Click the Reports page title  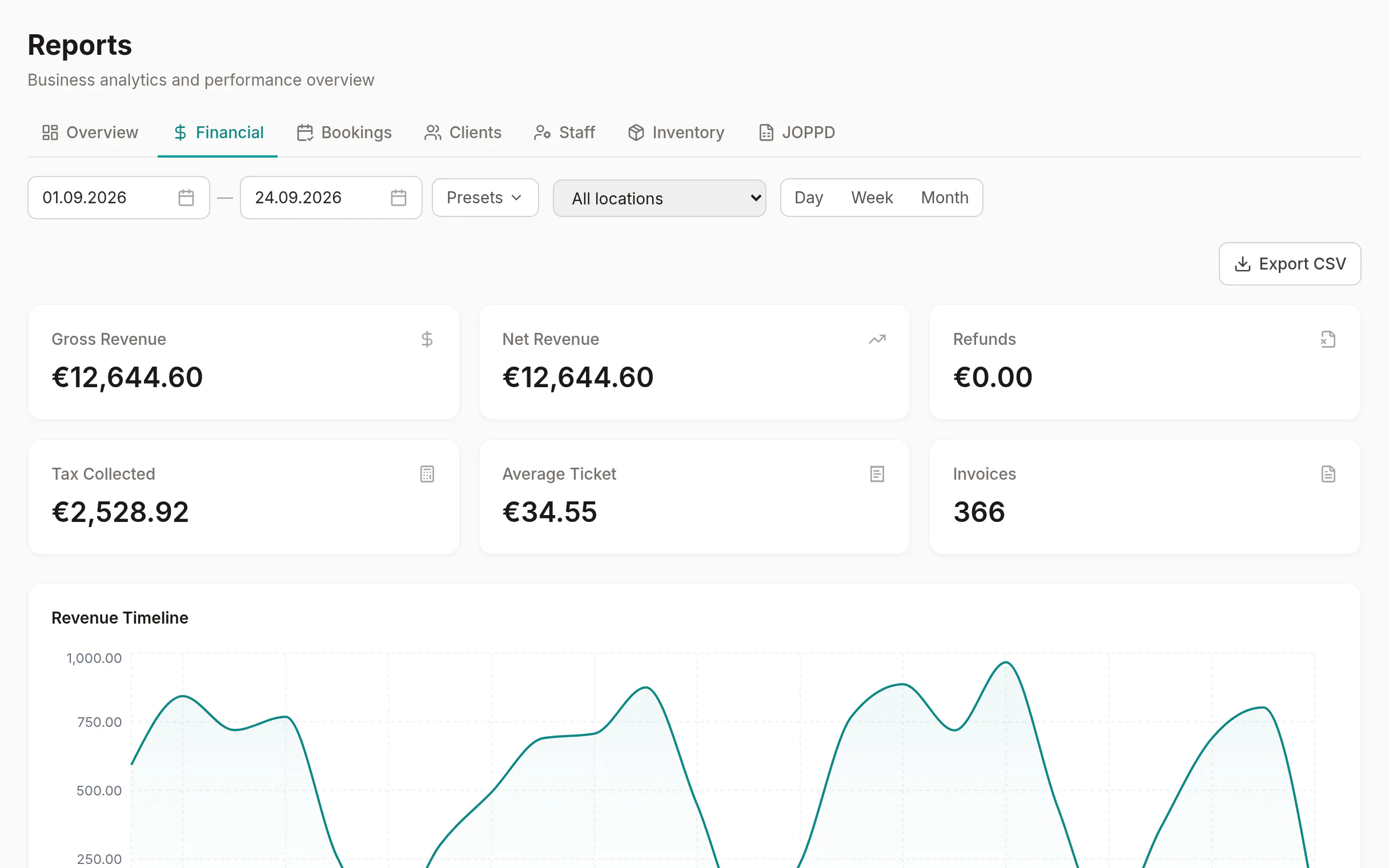point(80,45)
